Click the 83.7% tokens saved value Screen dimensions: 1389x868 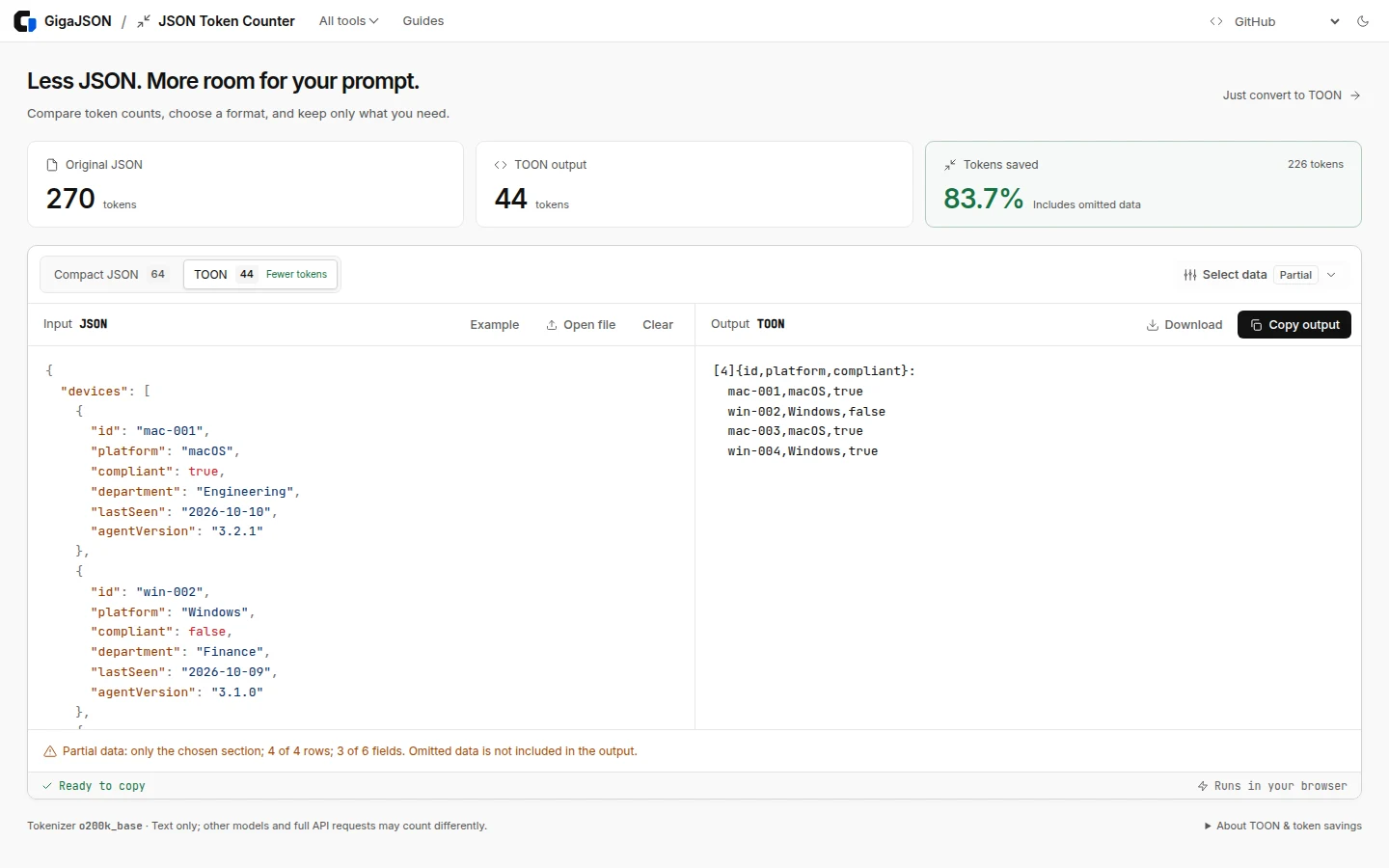pyautogui.click(x=983, y=199)
